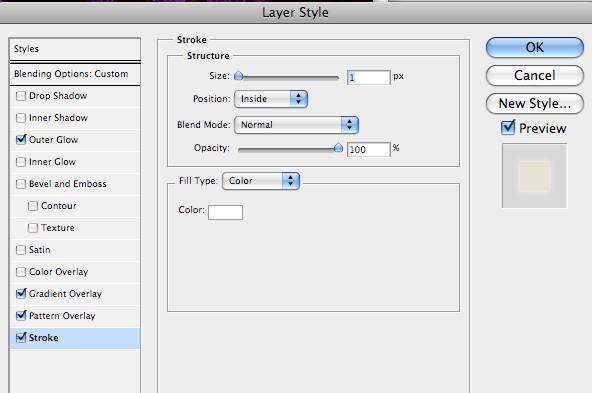
Task: Click the Cancel button
Action: click(x=535, y=76)
